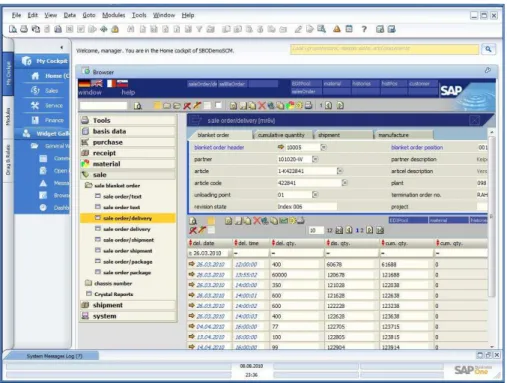The width and height of the screenshot is (507, 383).
Task: Click the rows-per-page field showing 10
Action: (x=315, y=230)
